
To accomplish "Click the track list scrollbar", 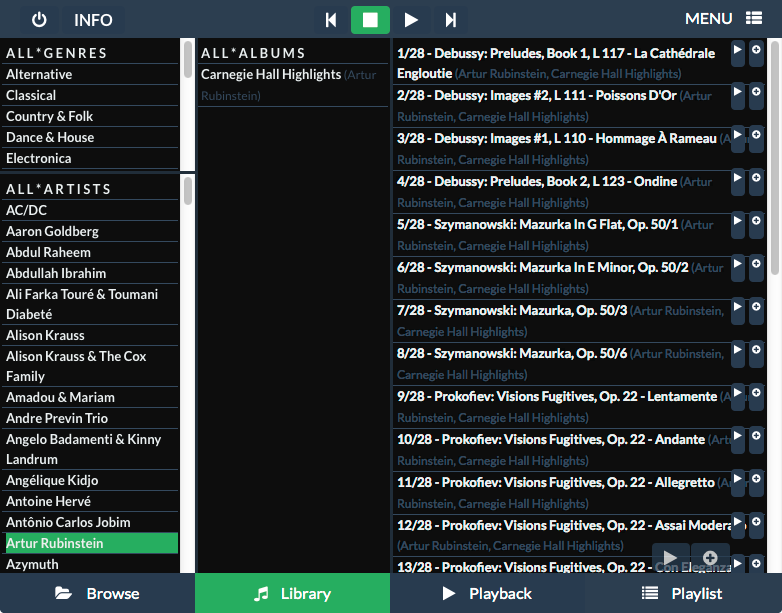I will coord(775,157).
